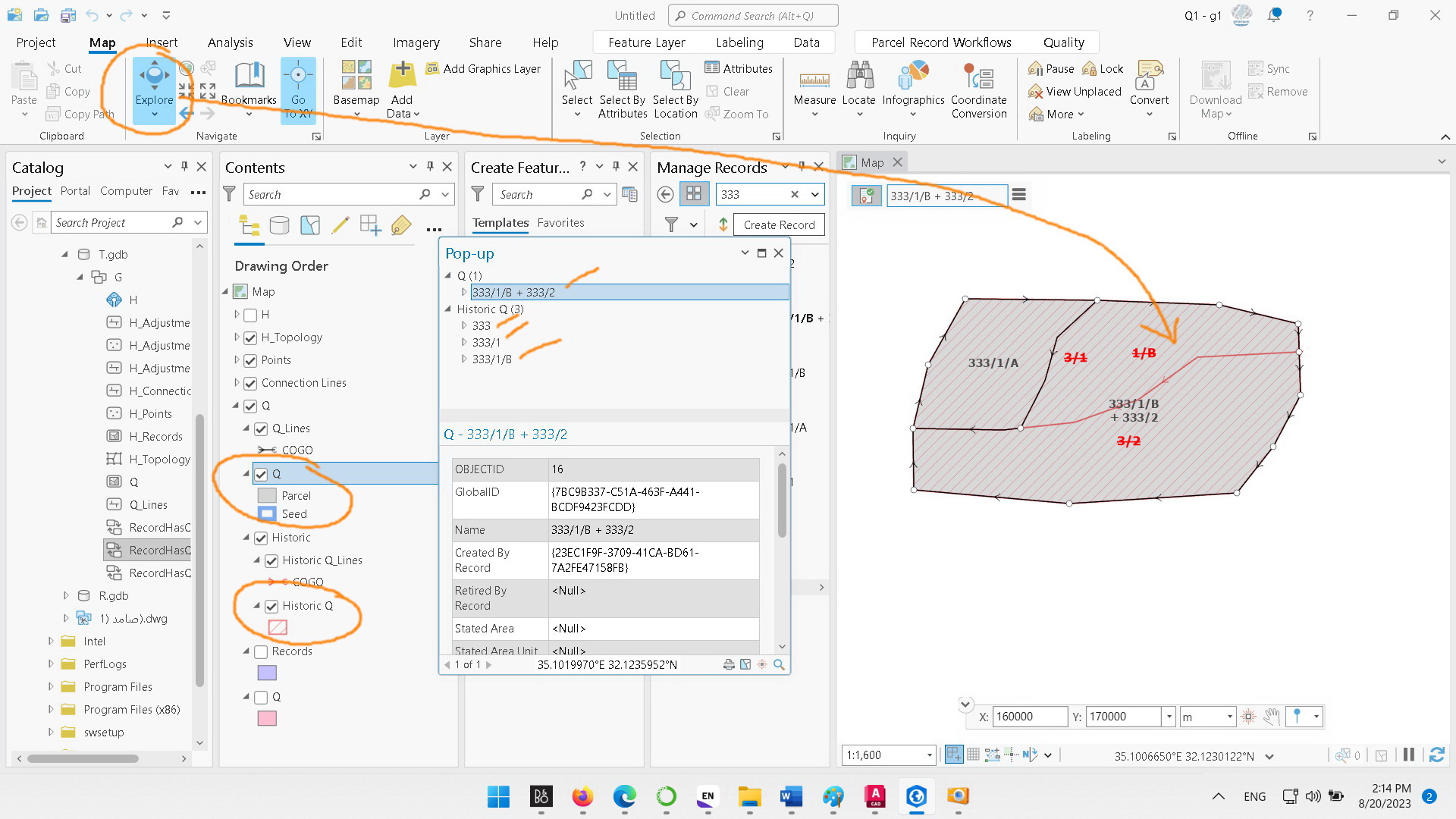1456x819 pixels.
Task: Switch to the Analysis ribbon tab
Action: [x=230, y=42]
